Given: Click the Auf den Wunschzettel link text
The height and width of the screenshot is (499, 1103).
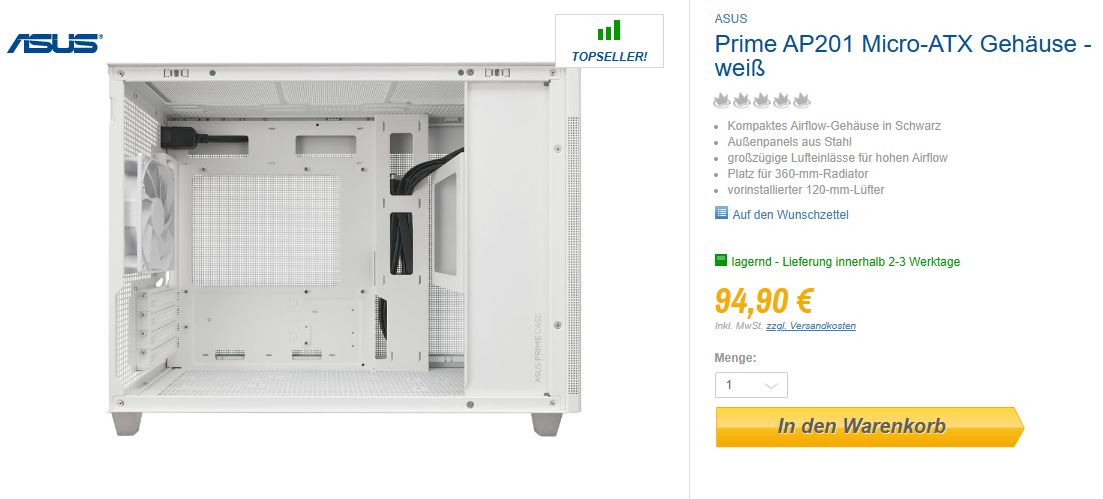Looking at the screenshot, I should [791, 215].
